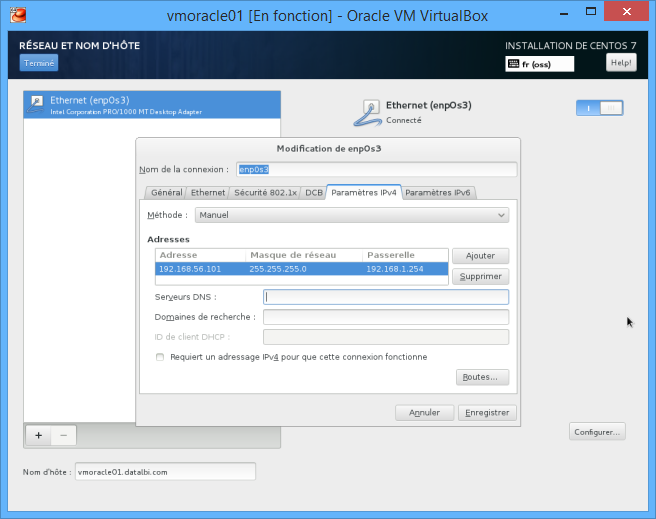The height and width of the screenshot is (519, 656).
Task: Select the netmask cell 255.255.255.0
Action: [278, 269]
